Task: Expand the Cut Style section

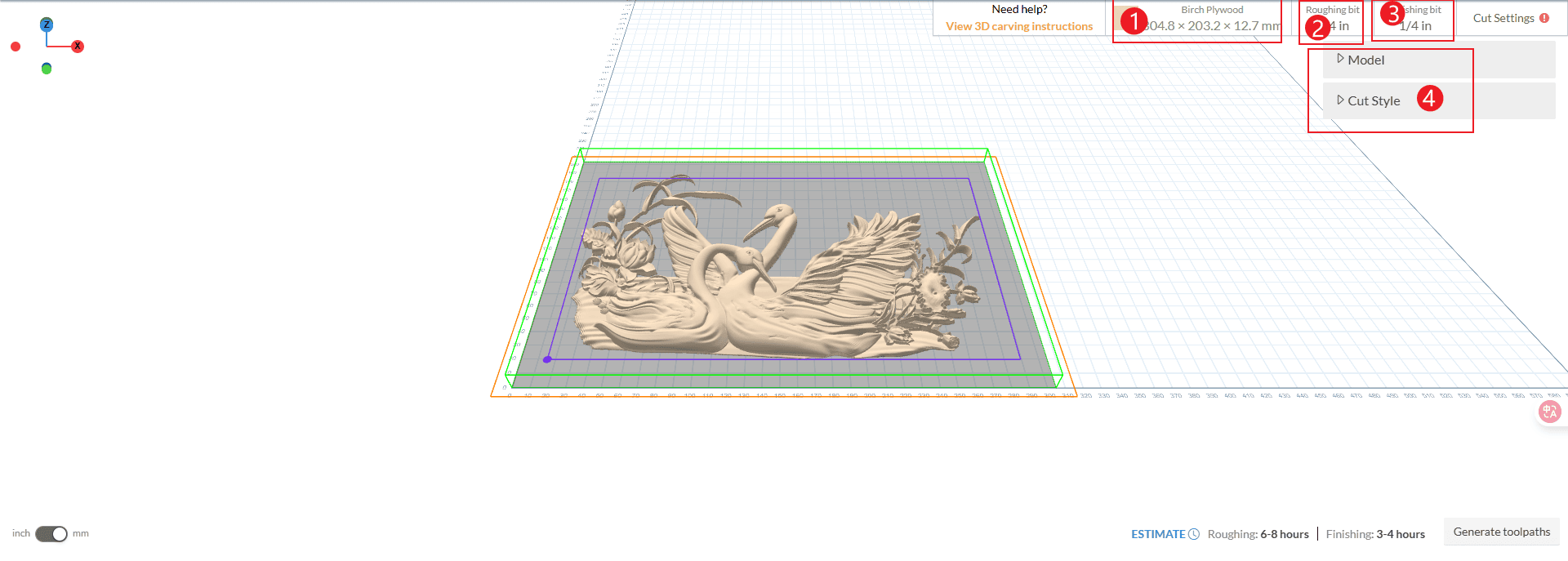Action: [1373, 100]
